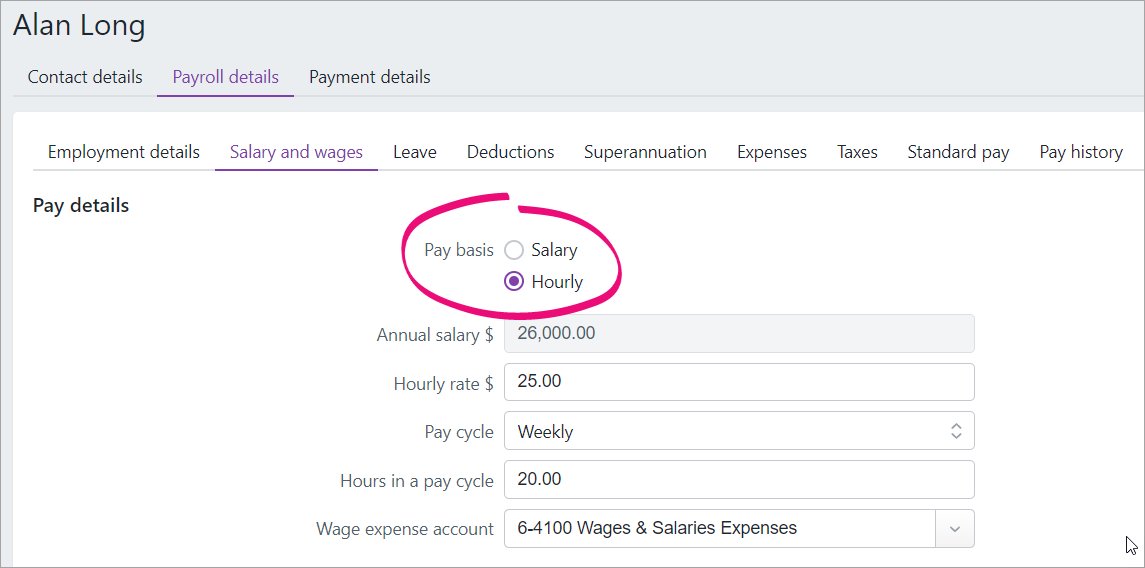Switch to the Contact details tab
Image resolution: width=1145 pixels, height=568 pixels.
coord(85,77)
